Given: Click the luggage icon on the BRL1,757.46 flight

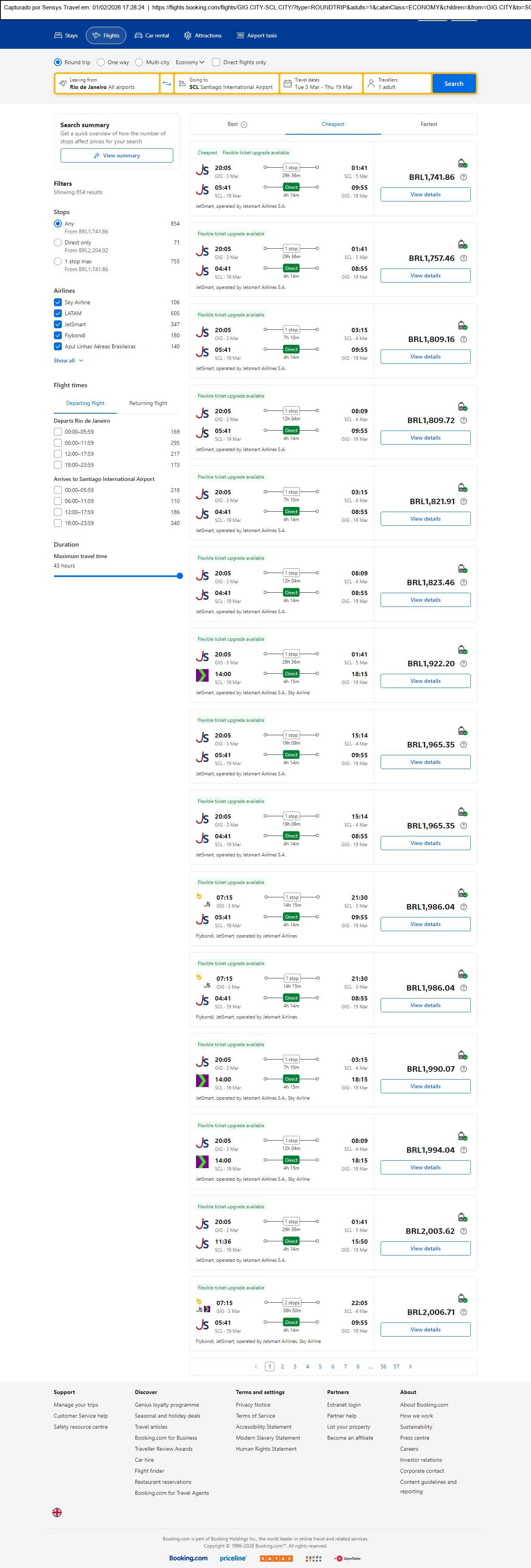Looking at the screenshot, I should tap(462, 244).
